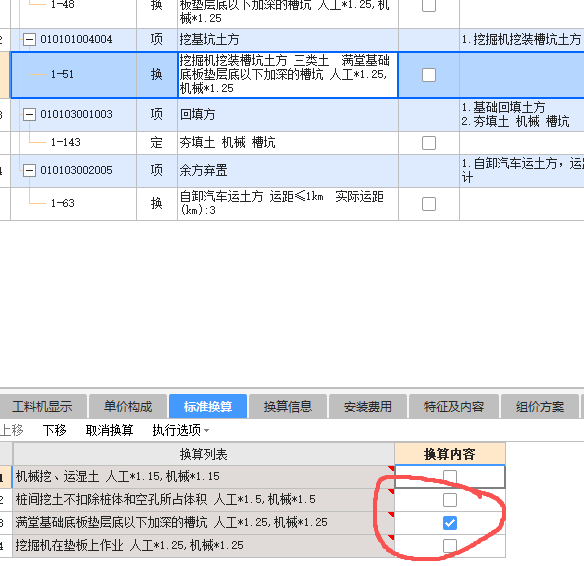
Task: Select list row 挖掘机在垫板上作业
Action: coord(204,546)
